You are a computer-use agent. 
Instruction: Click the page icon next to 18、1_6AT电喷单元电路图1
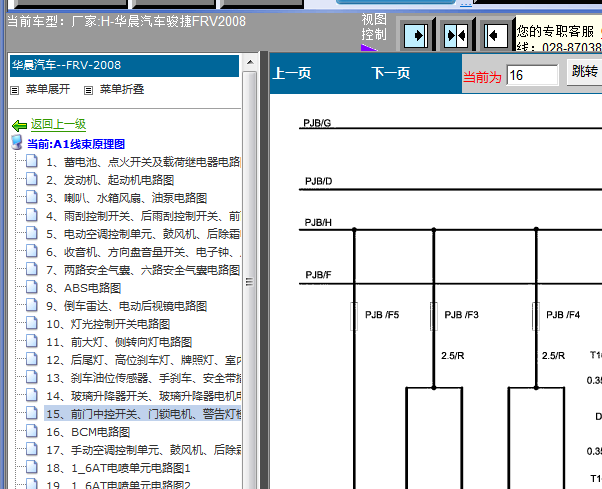[32, 467]
